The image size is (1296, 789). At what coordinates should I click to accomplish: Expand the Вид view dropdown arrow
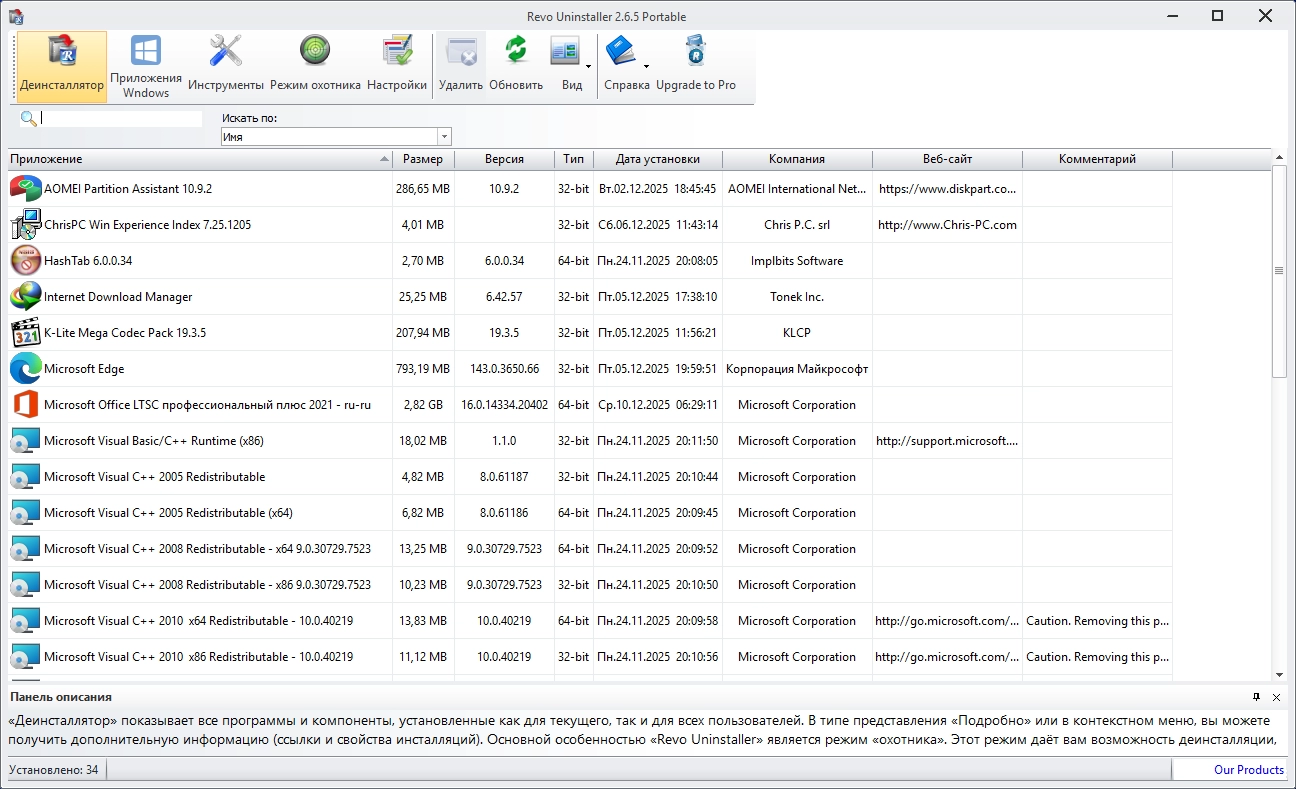click(588, 67)
